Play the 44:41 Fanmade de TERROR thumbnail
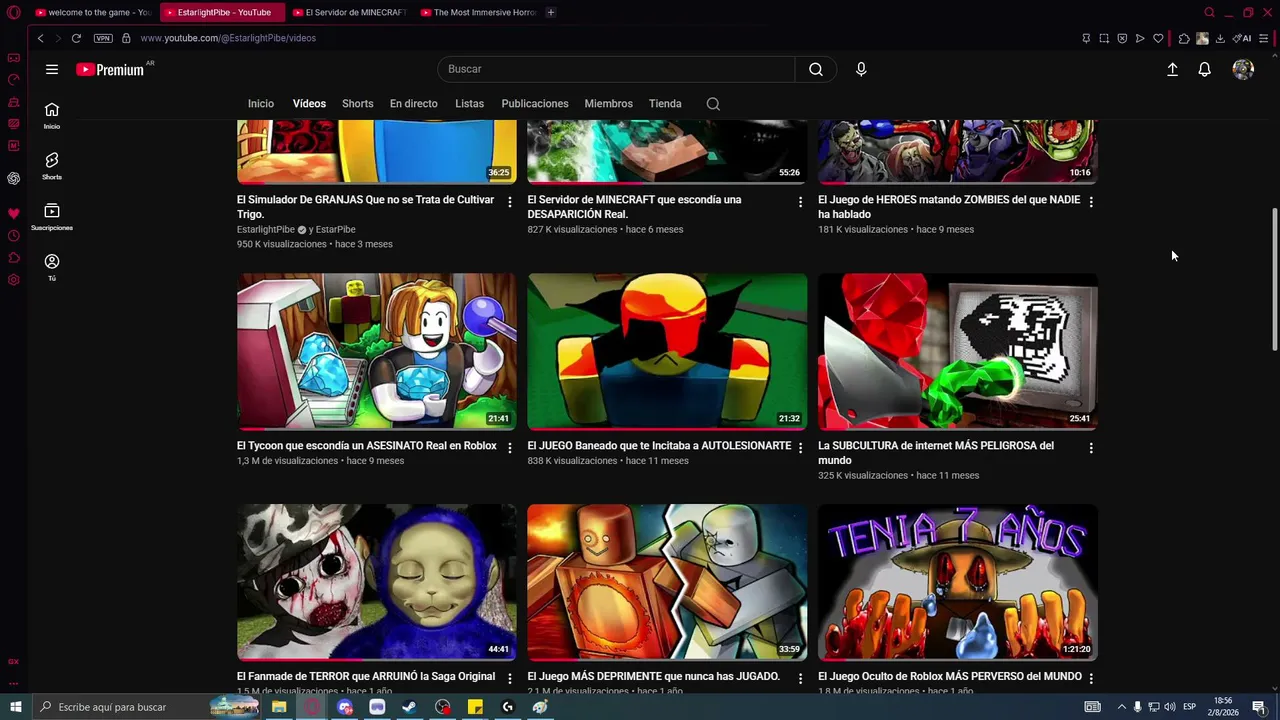The width and height of the screenshot is (1280, 720). [x=377, y=582]
